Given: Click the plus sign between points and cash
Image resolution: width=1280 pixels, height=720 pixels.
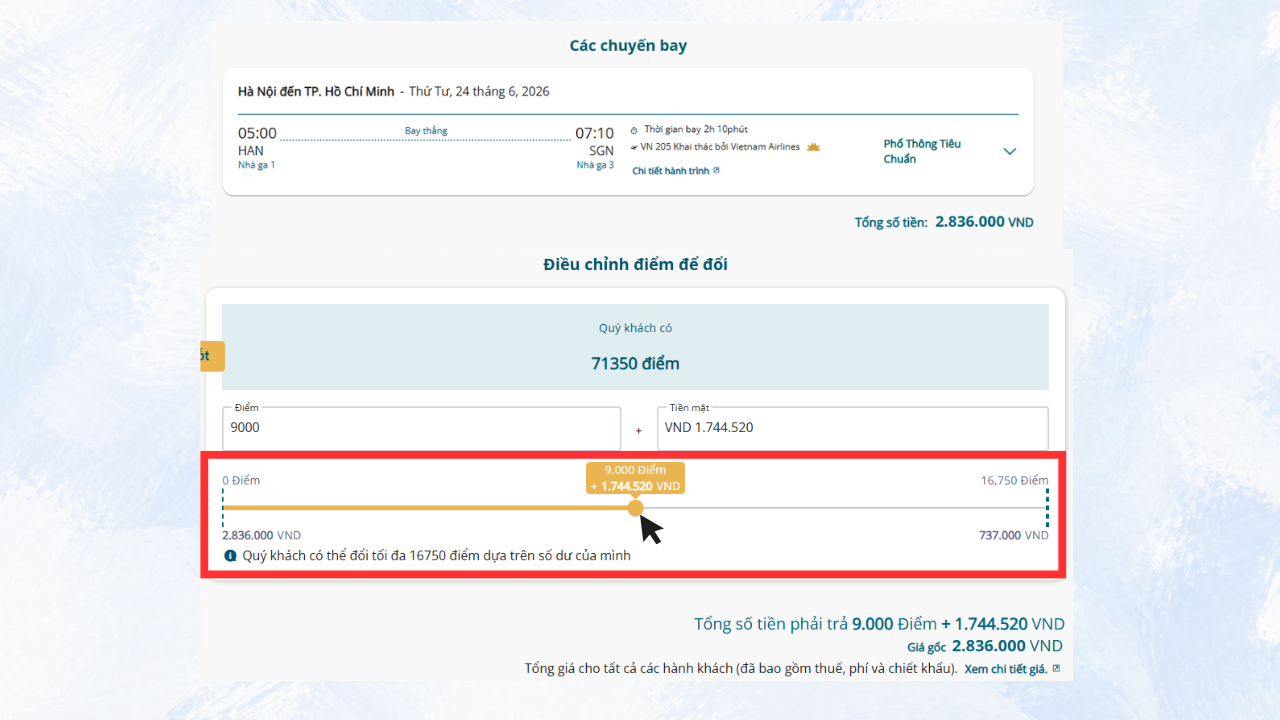Looking at the screenshot, I should pos(639,431).
